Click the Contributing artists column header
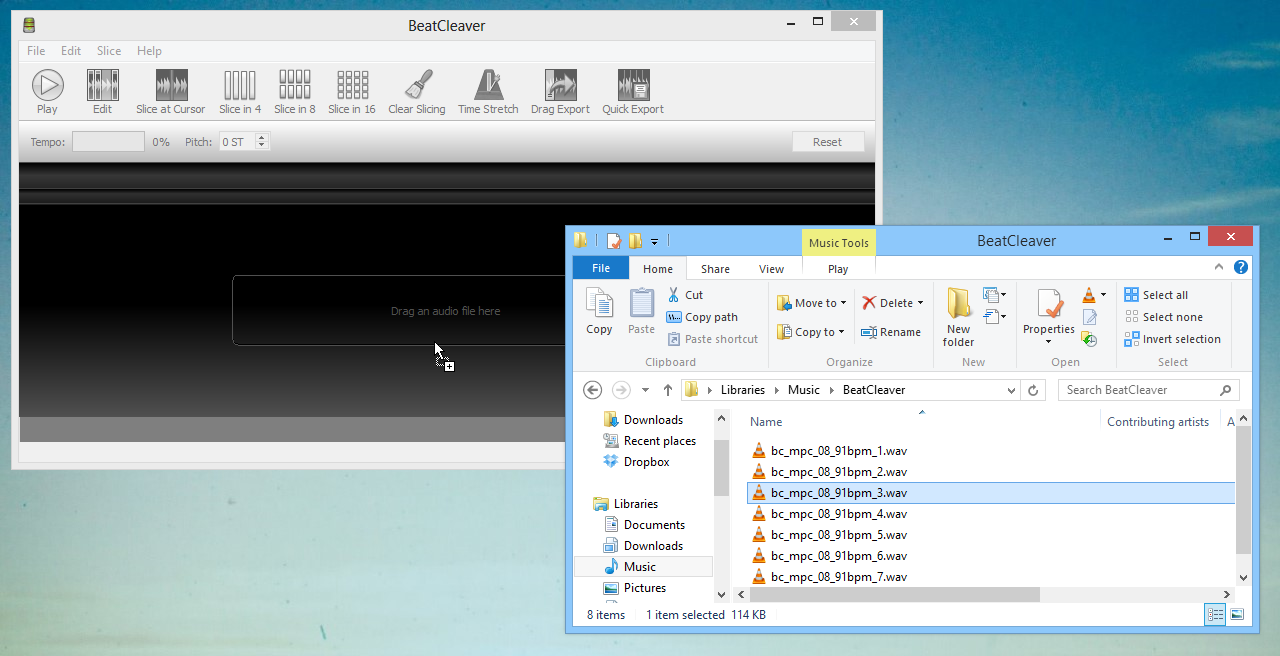 [x=1158, y=422]
